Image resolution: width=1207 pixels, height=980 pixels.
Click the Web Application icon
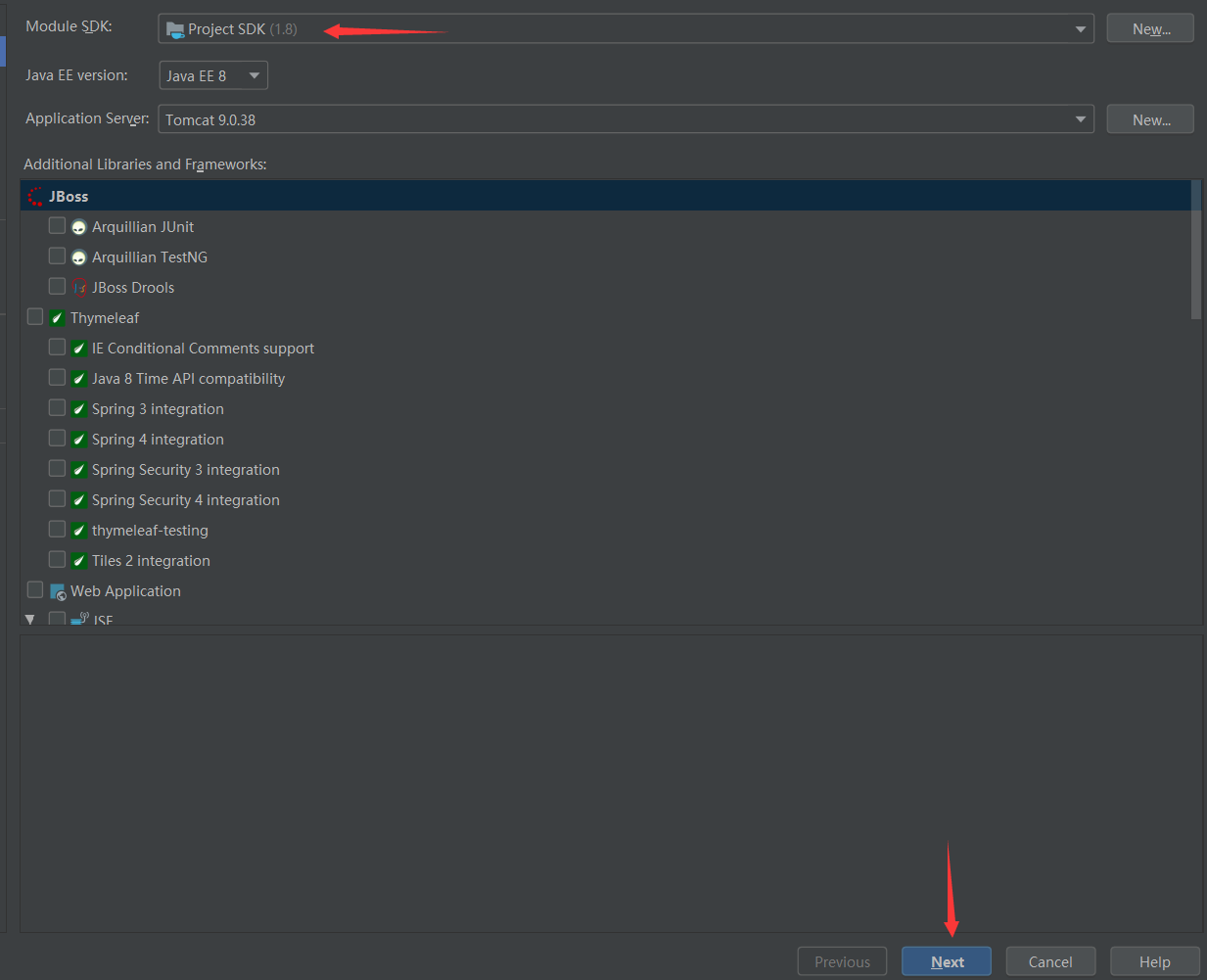tap(58, 591)
